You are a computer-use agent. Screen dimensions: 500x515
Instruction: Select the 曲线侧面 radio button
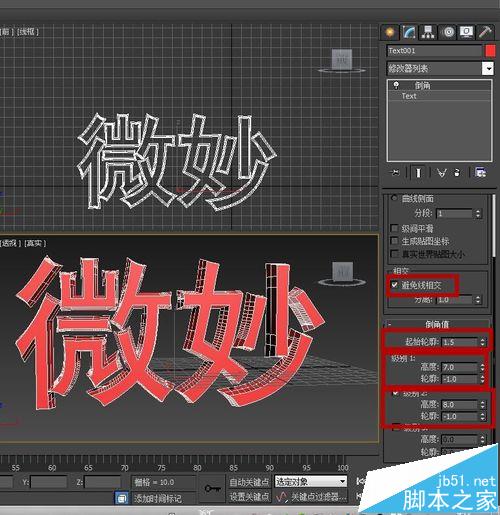point(394,198)
